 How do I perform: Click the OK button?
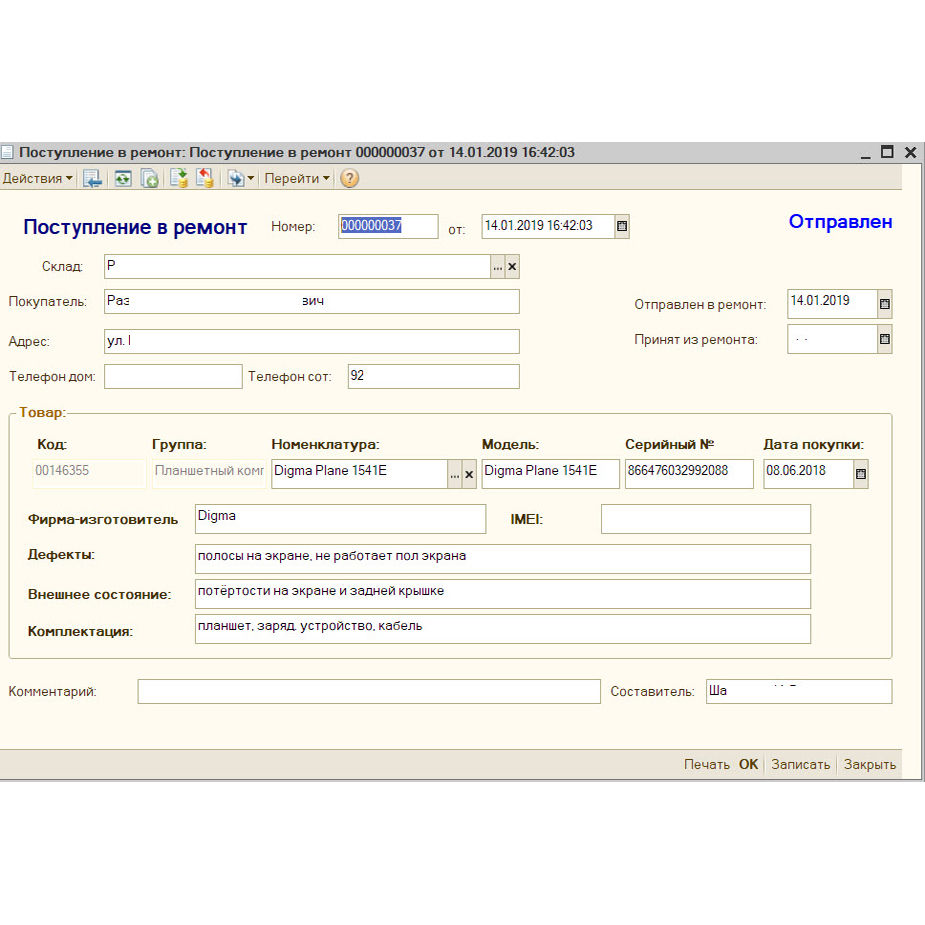(x=749, y=765)
